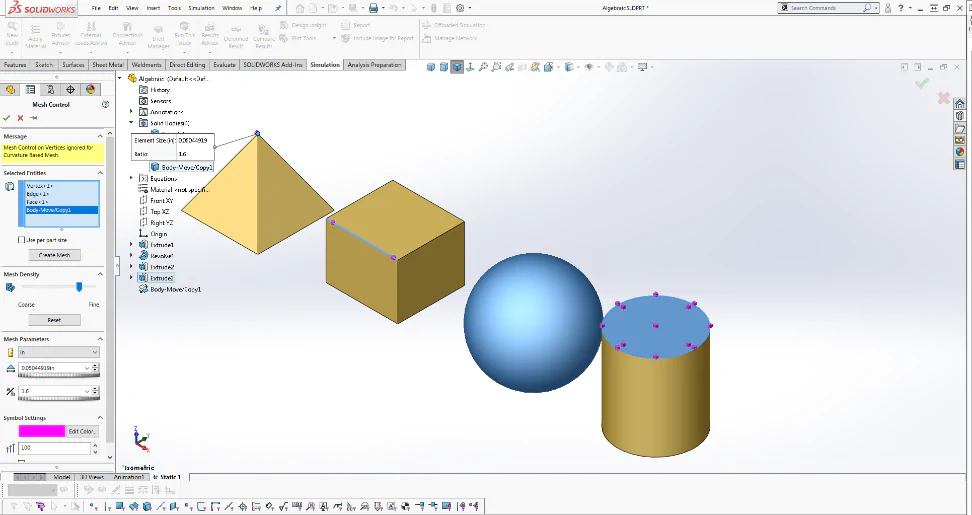Image resolution: width=972 pixels, height=515 pixels.
Task: Open the options gear icon
Action: pos(460,8)
